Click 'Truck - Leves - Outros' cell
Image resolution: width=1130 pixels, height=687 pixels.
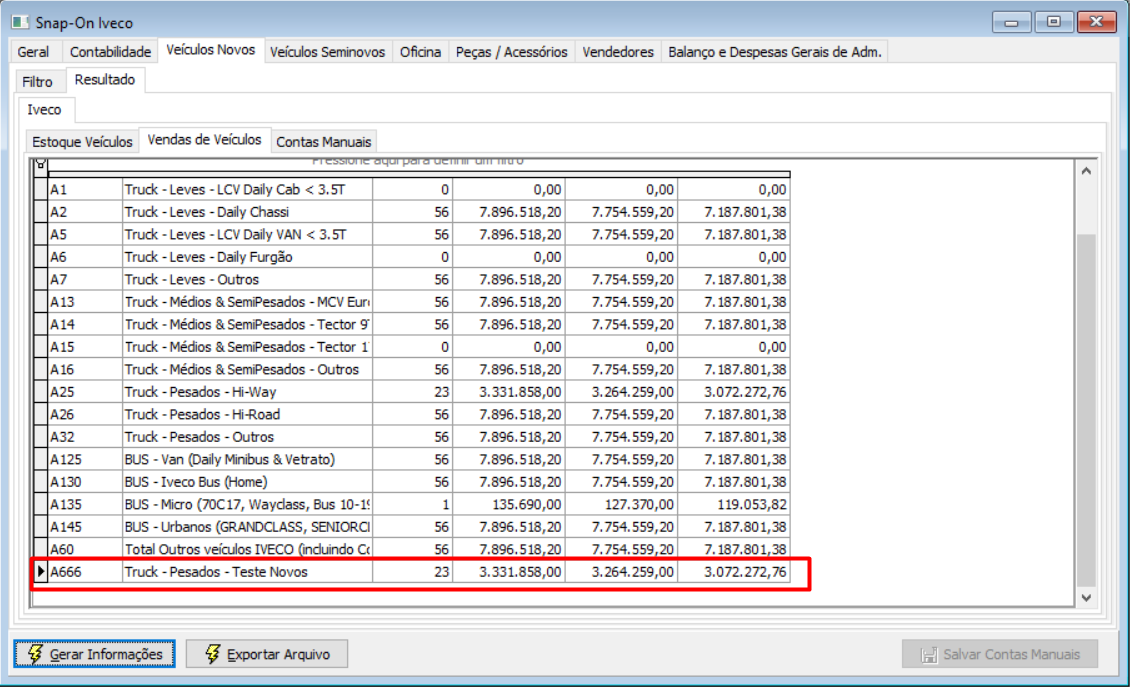point(247,279)
